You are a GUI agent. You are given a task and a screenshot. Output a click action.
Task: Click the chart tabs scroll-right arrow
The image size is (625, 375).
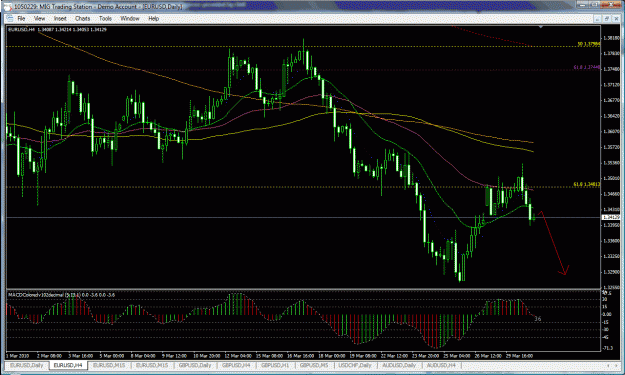point(615,365)
